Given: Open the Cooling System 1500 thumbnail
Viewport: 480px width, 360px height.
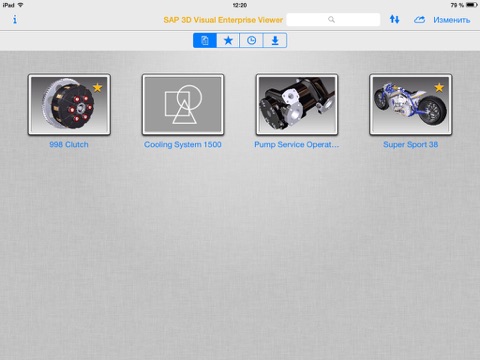Looking at the screenshot, I should coord(183,104).
